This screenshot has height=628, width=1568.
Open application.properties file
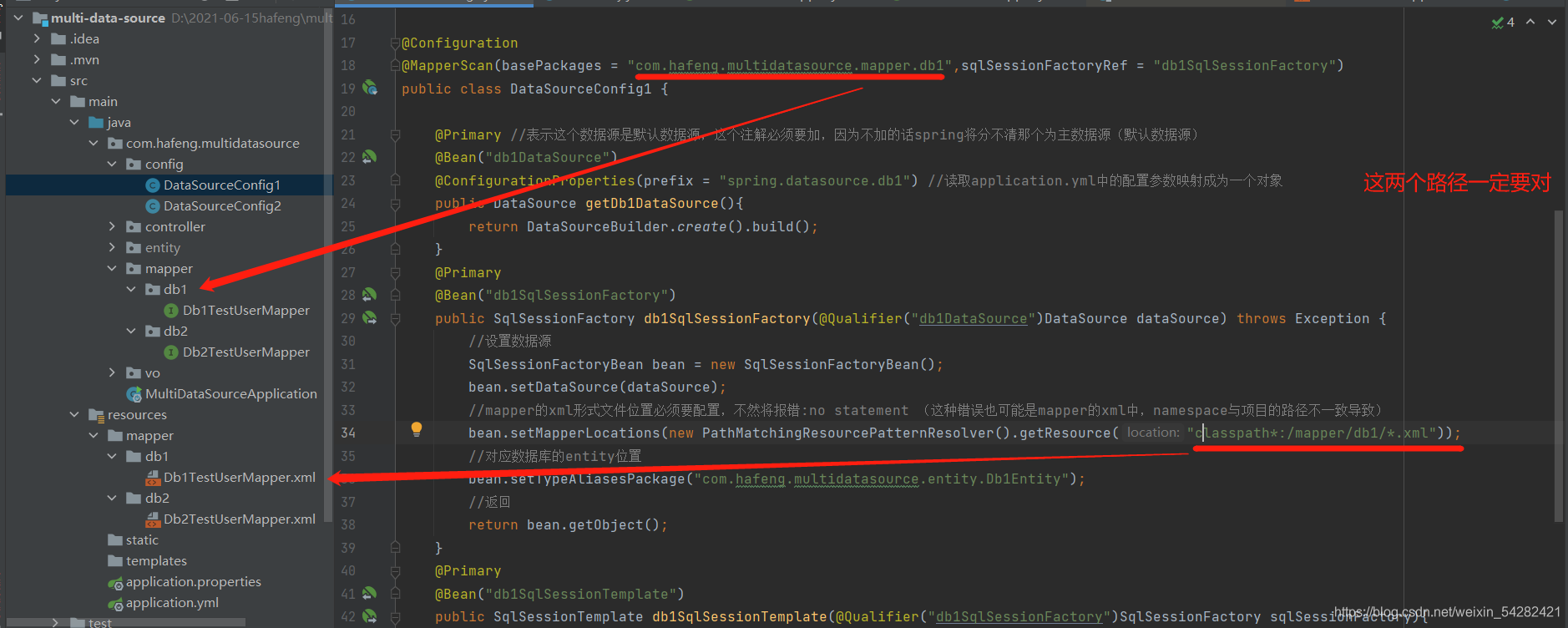(x=194, y=581)
